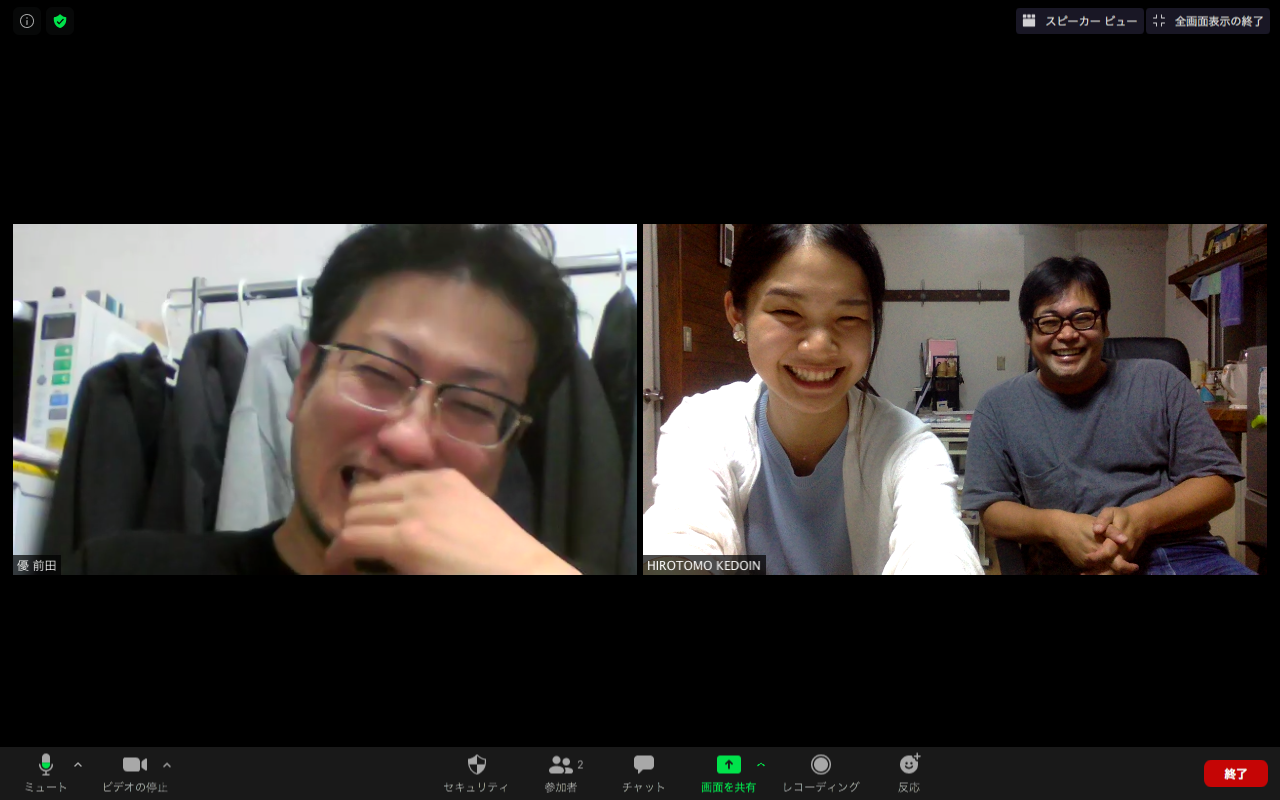Open the meeting info icon
The width and height of the screenshot is (1280, 800).
click(27, 21)
